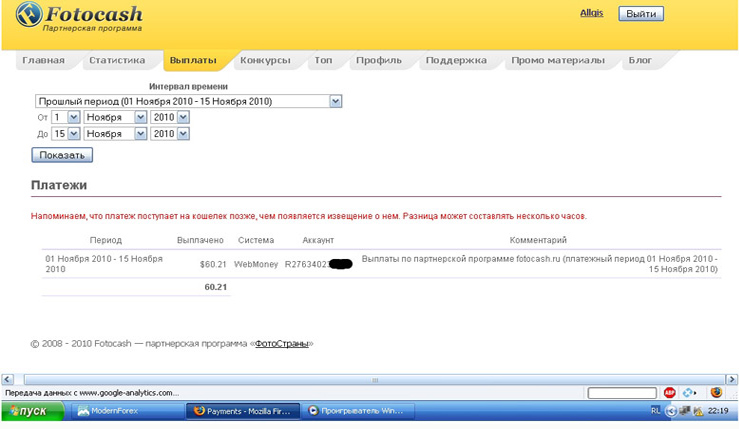Click the Аккаунт column header
This screenshot has height=429, width=739.
(x=318, y=240)
